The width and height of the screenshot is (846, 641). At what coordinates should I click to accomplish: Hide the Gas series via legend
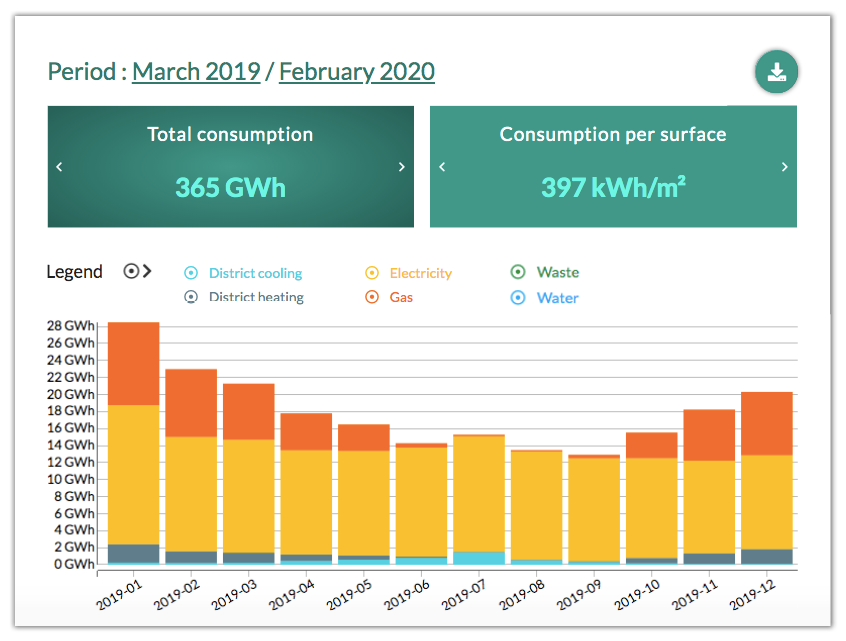tap(372, 297)
